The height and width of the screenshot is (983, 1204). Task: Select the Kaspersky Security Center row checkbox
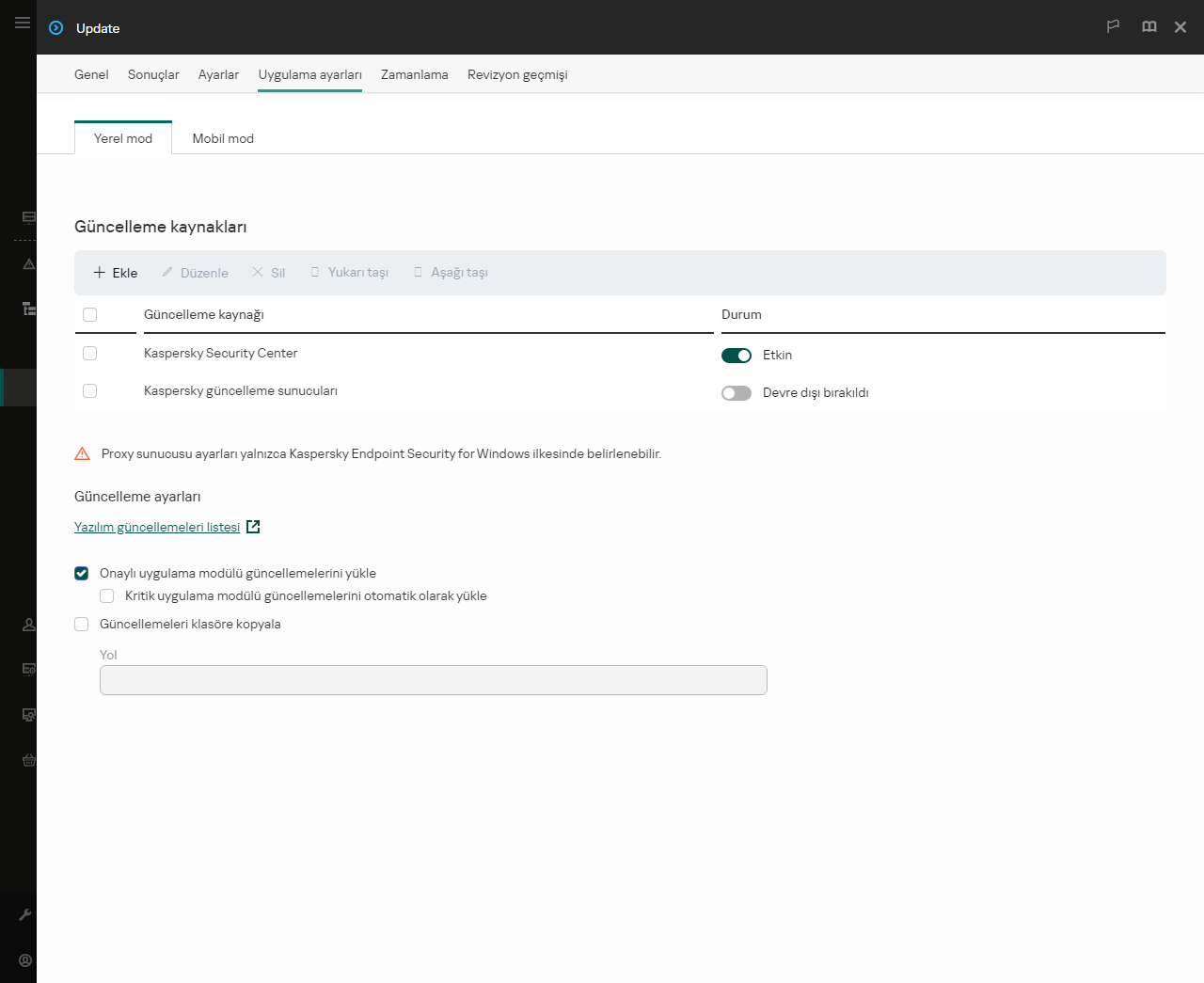click(90, 354)
